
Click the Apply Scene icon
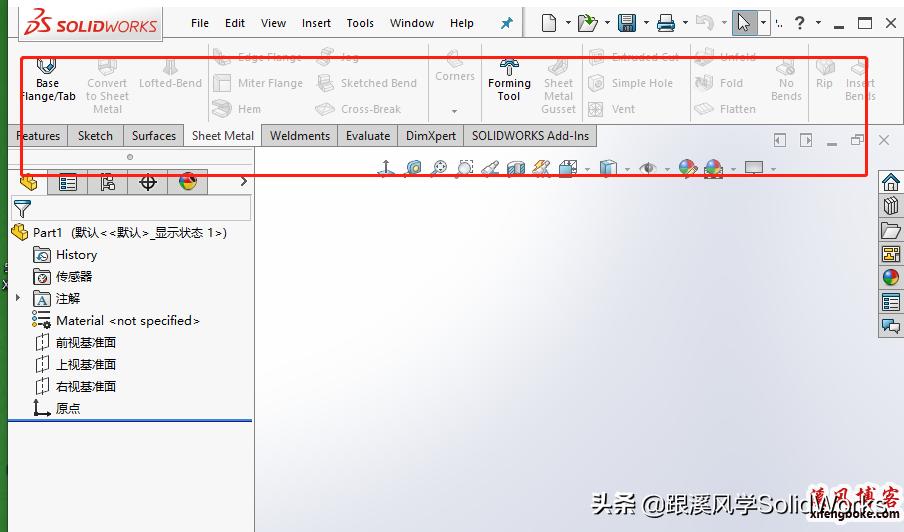714,168
